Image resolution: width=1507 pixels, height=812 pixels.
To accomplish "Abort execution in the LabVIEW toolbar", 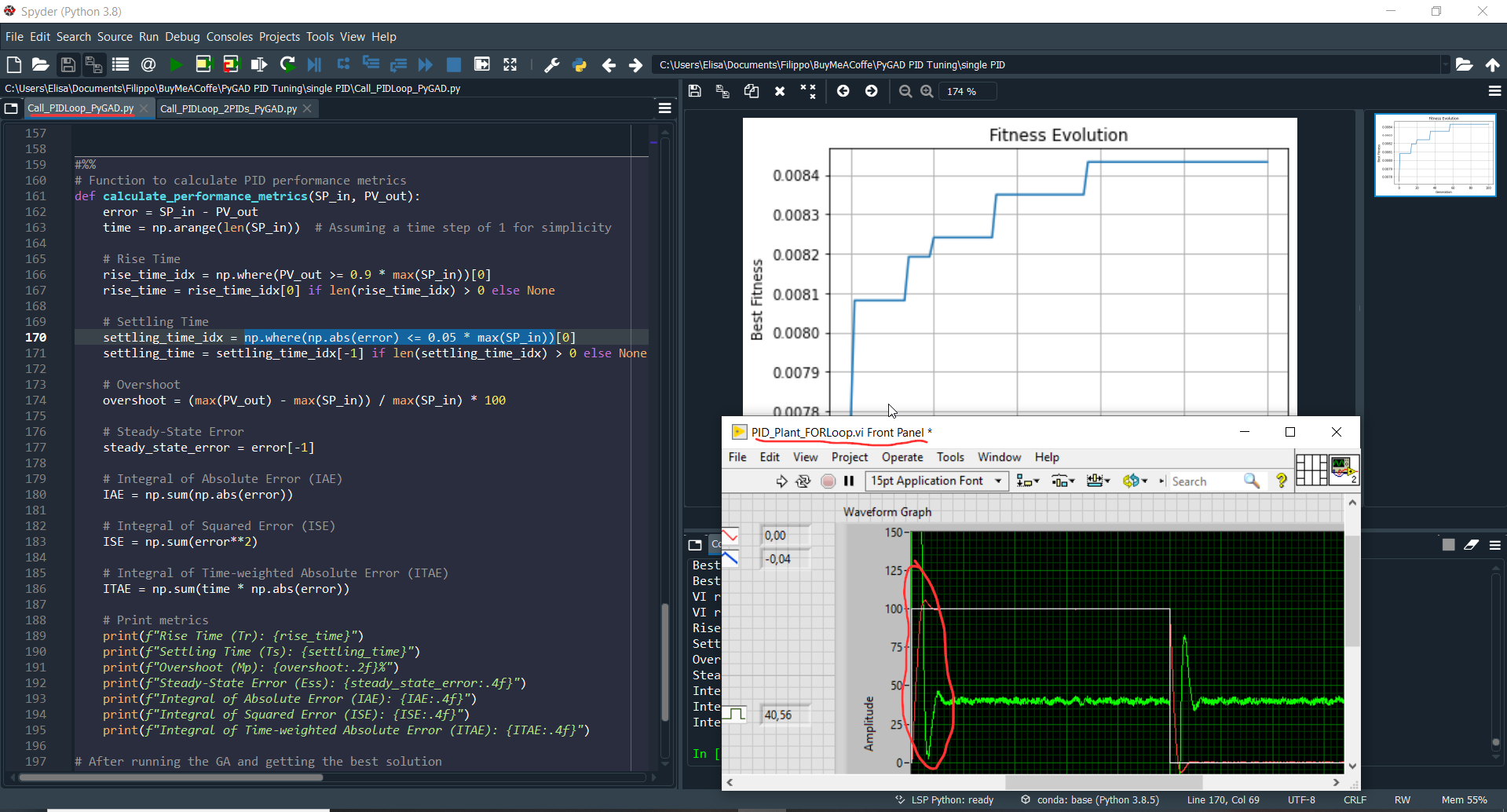I will tap(828, 481).
